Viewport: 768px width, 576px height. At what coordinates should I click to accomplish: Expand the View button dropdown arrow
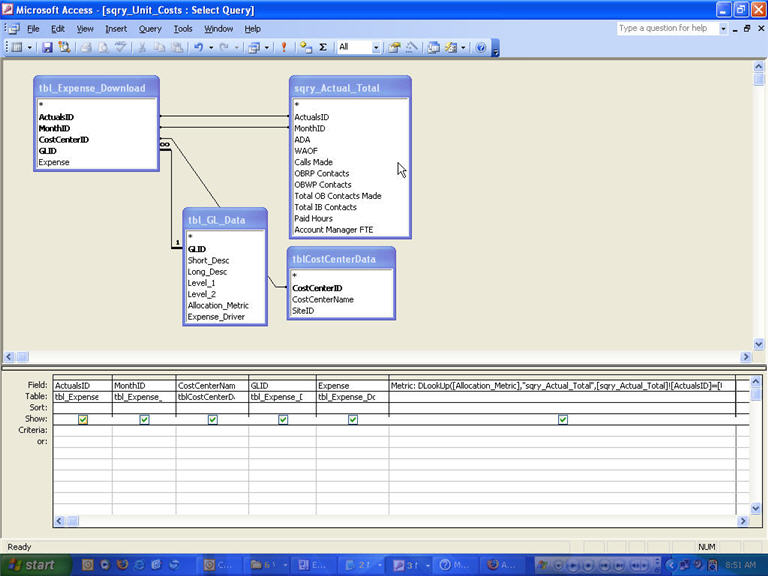coord(31,47)
